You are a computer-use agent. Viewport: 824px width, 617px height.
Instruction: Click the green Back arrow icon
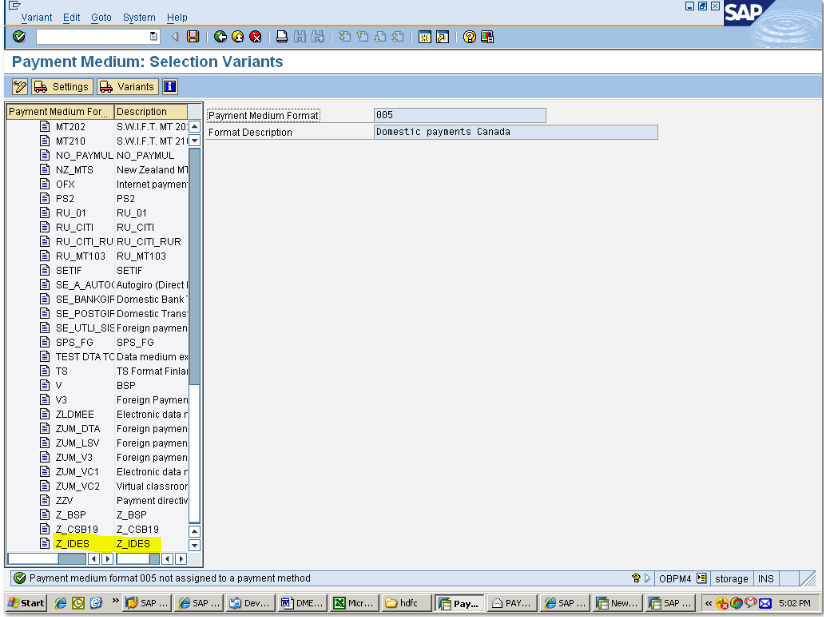pos(218,36)
